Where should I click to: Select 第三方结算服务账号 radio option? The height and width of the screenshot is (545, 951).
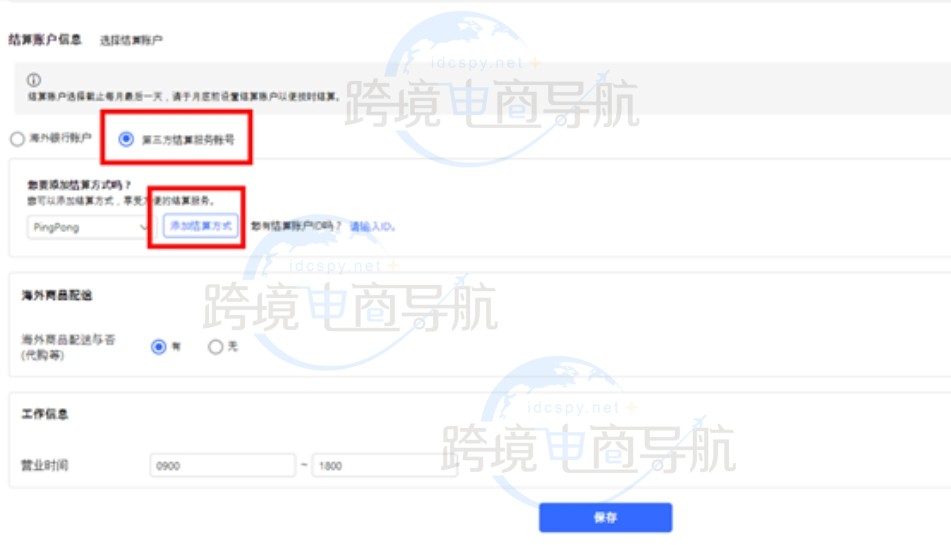click(126, 139)
